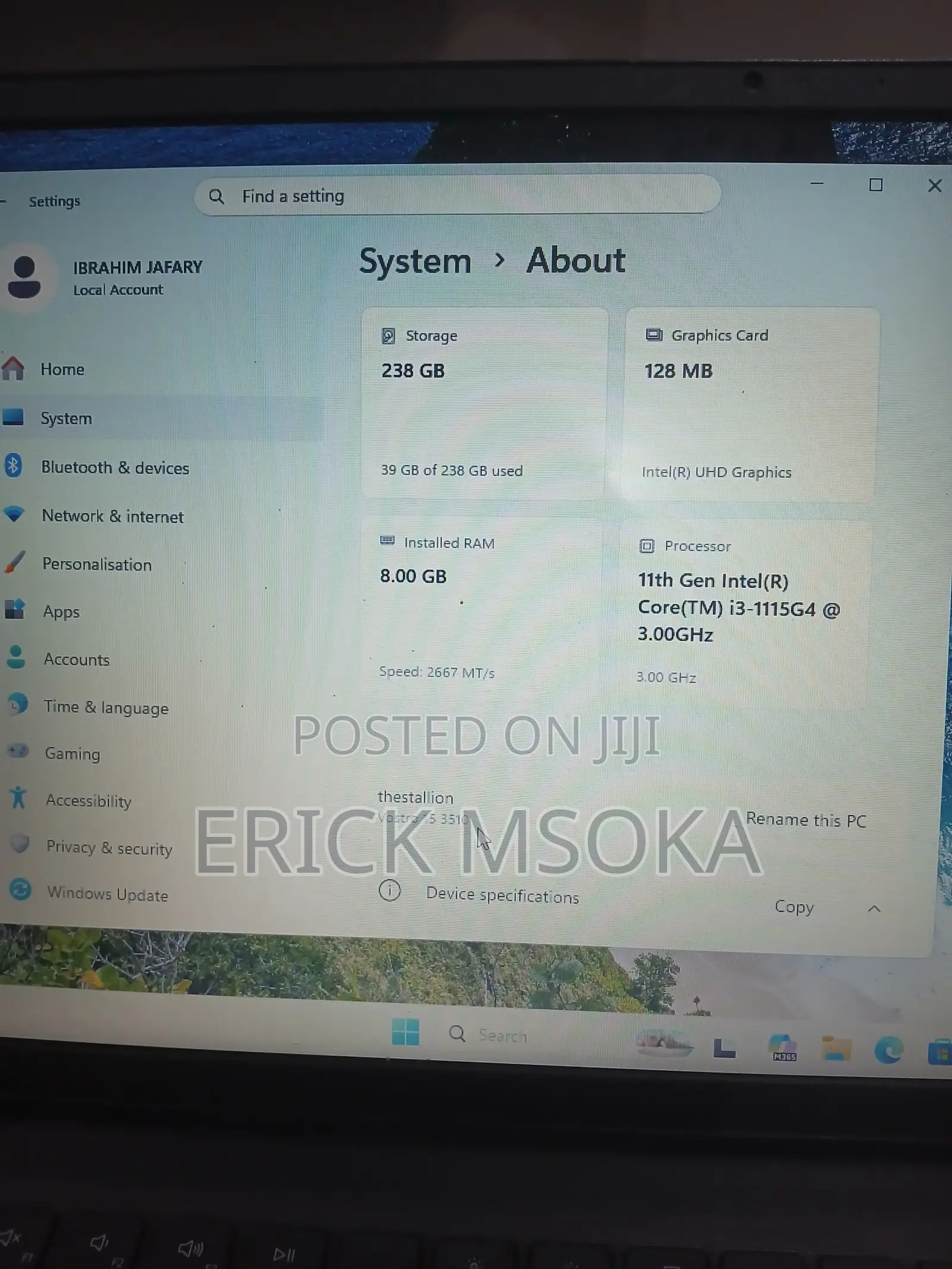Image resolution: width=952 pixels, height=1269 pixels.
Task: Click the magnifier icon in settings search
Action: (x=217, y=196)
